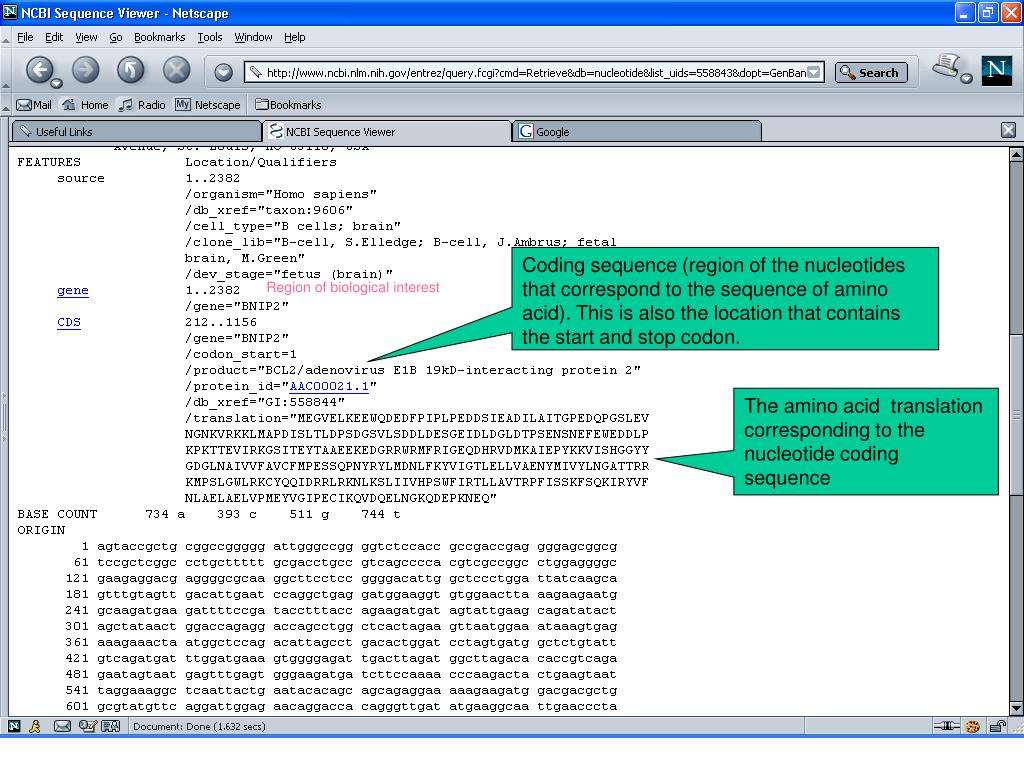Viewport: 1024px width, 768px height.
Task: Click the "744 t" base count value
Action: click(x=381, y=515)
